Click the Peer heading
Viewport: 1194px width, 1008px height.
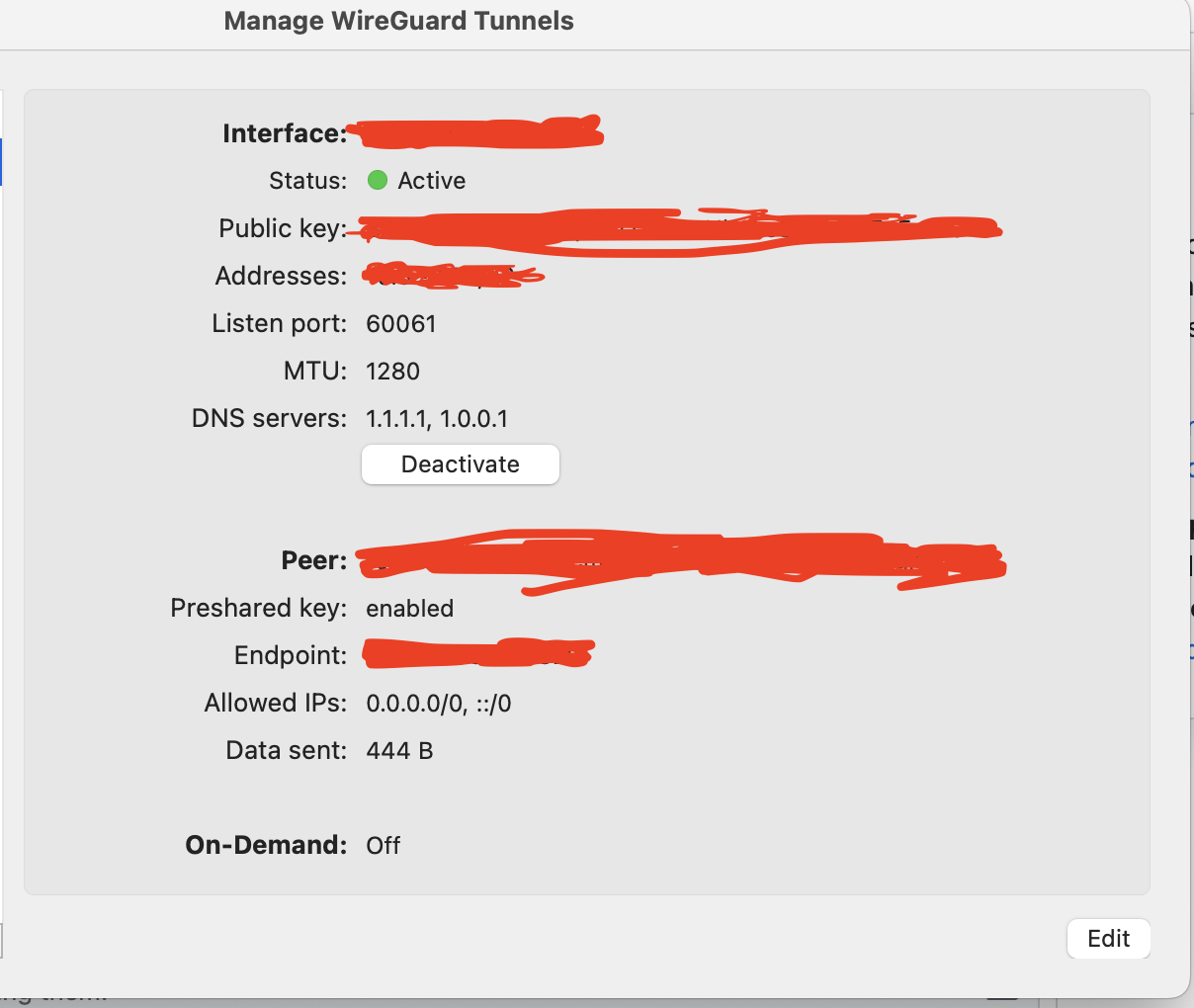[x=313, y=560]
